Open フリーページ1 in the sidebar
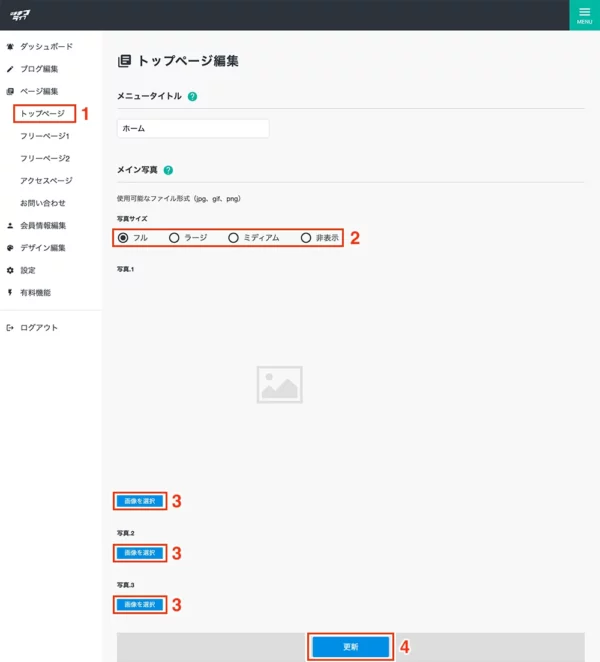600x662 pixels. (45, 136)
